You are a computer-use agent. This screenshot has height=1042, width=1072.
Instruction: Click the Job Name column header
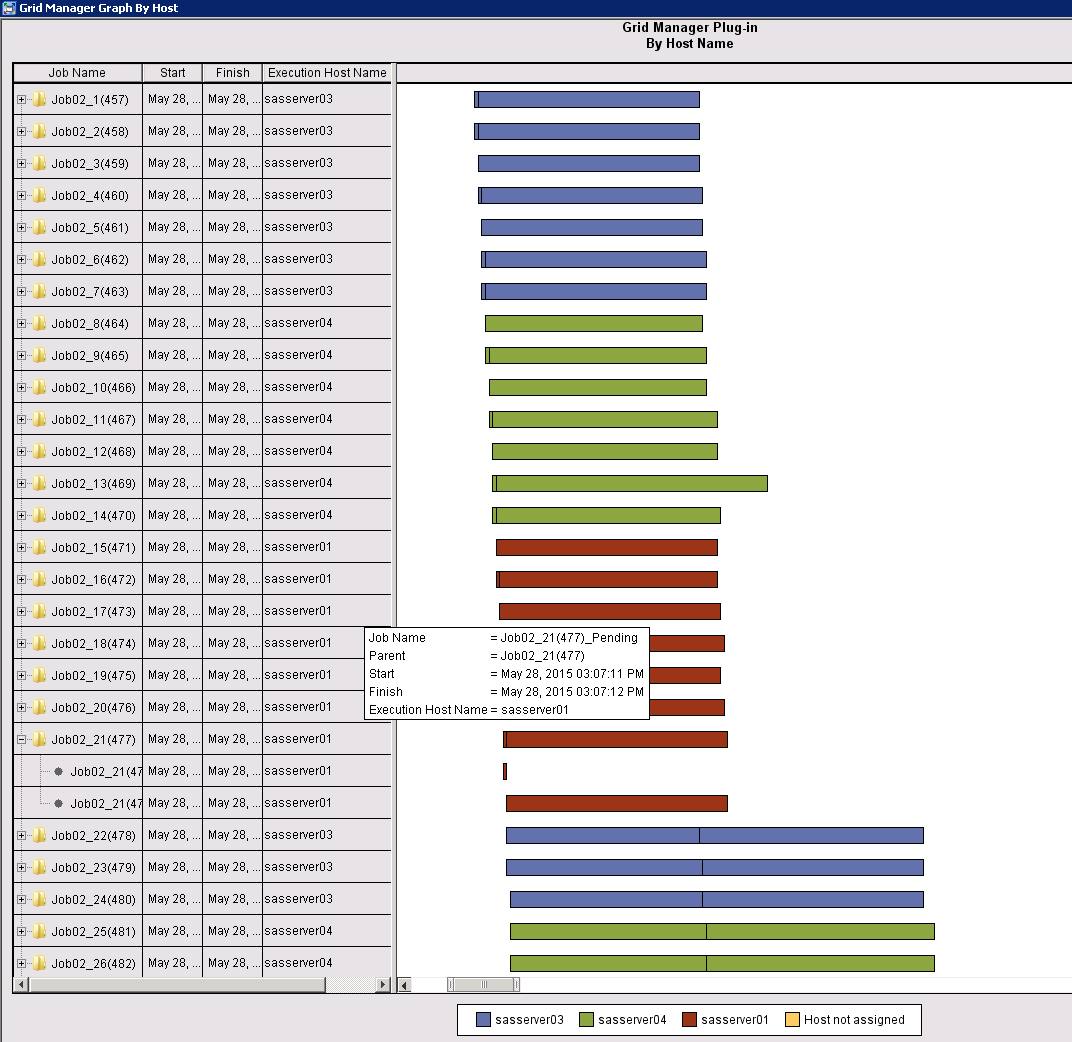tap(77, 72)
